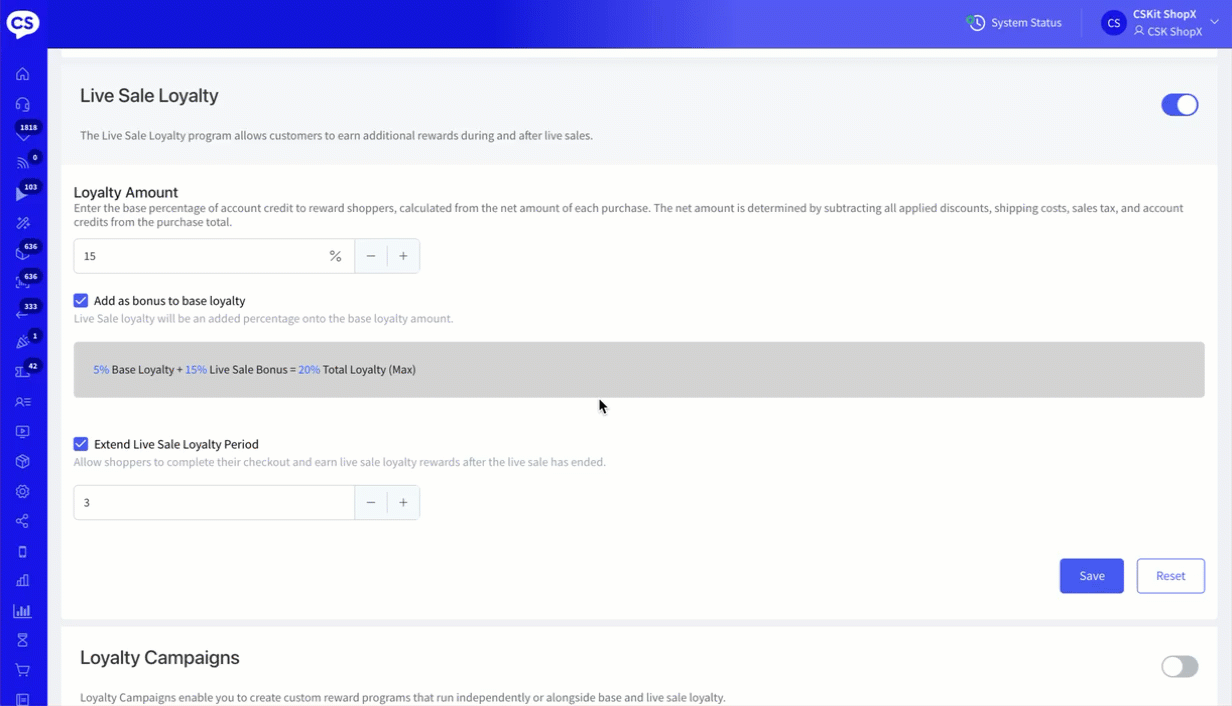Open the Home icon in sidebar
Screen dimensions: 1232x706
(22, 74)
